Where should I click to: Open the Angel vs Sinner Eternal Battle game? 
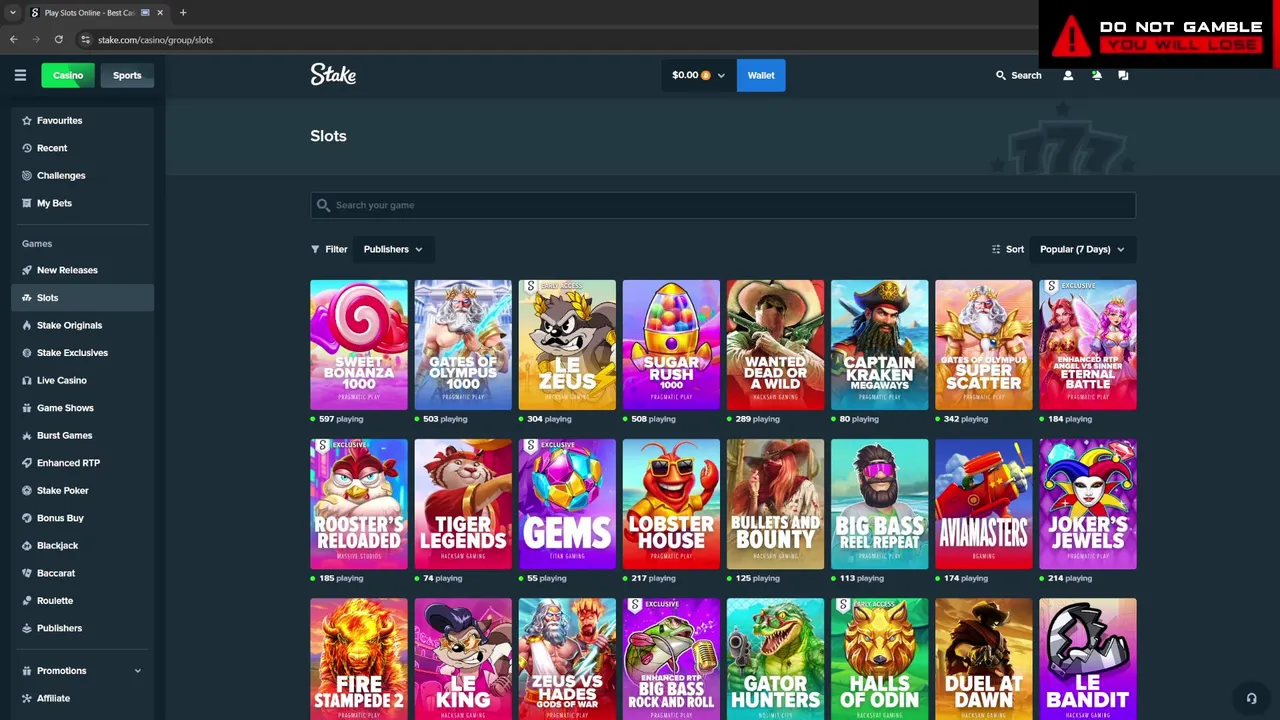(x=1088, y=345)
